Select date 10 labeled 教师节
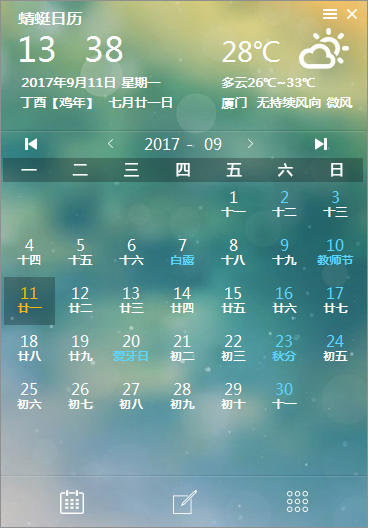The image size is (368, 528). tap(335, 252)
